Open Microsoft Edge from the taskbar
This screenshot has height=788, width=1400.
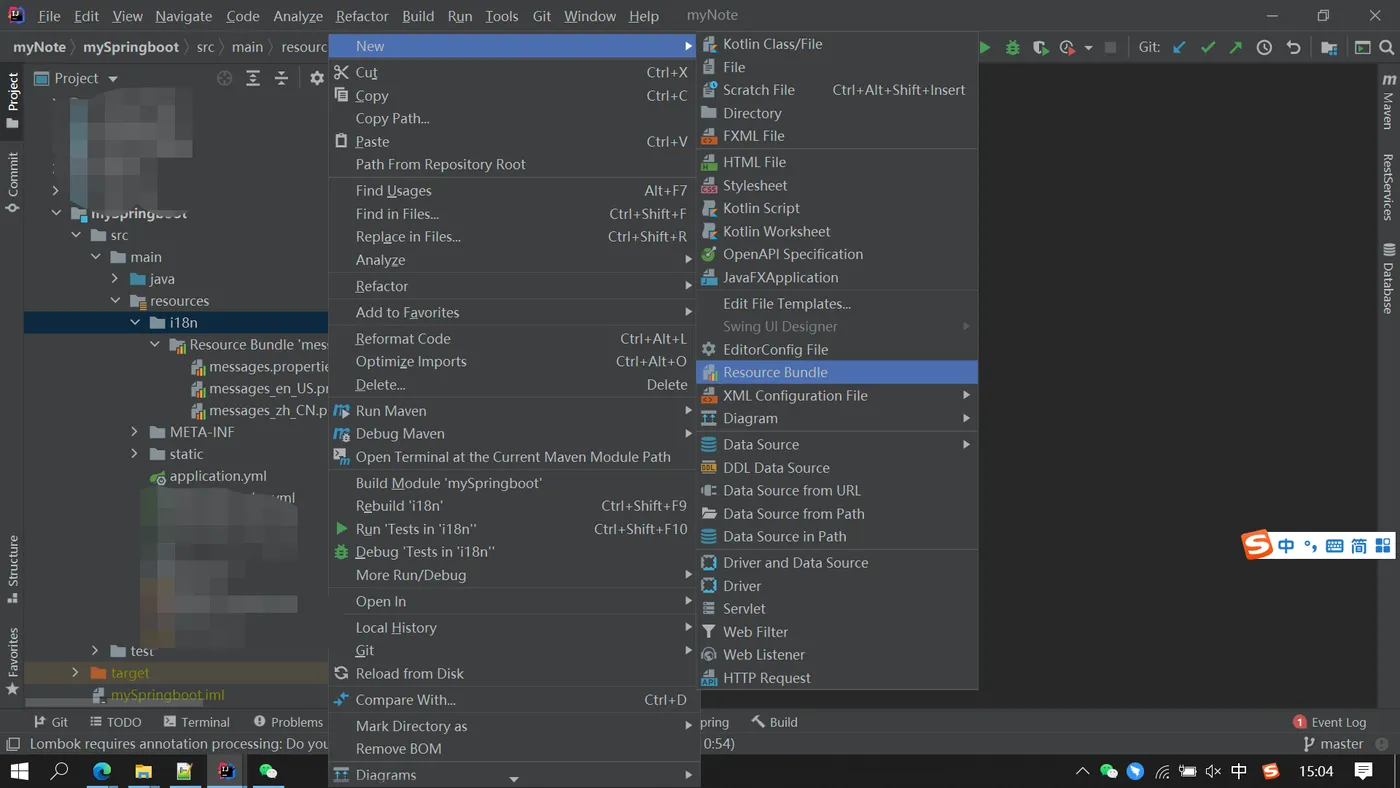pos(102,771)
